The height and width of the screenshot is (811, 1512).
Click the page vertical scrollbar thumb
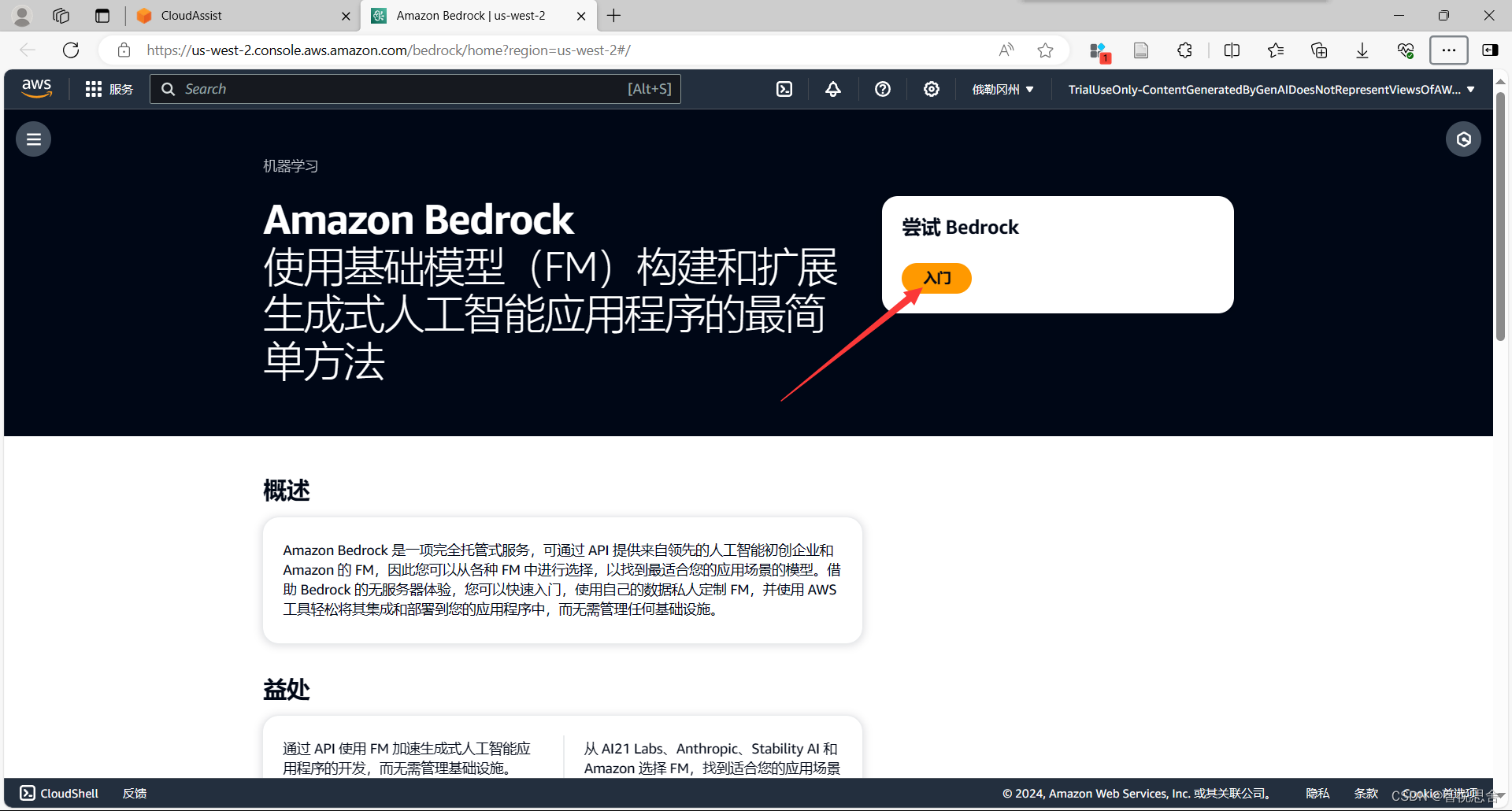pos(1501,217)
